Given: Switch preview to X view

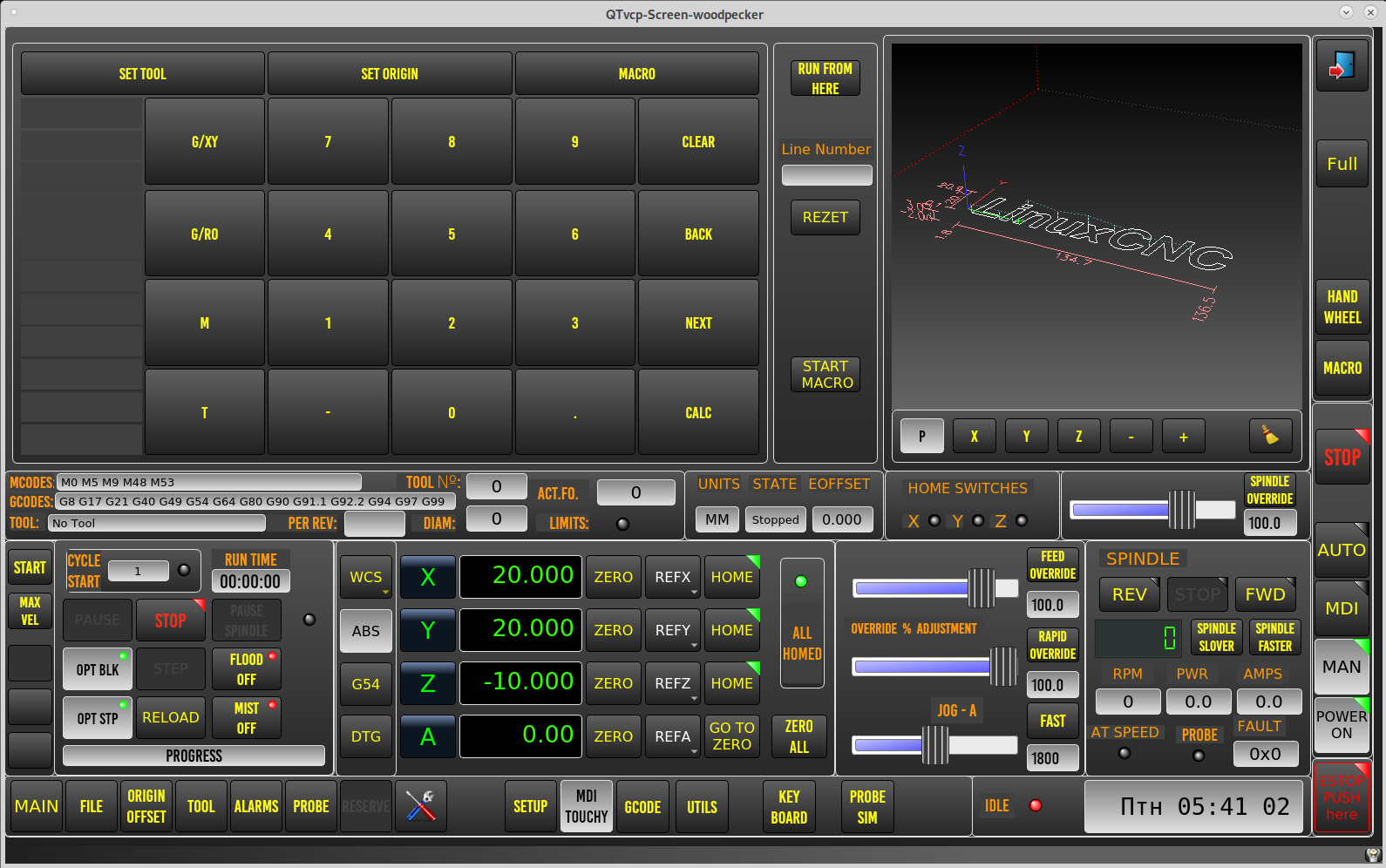Looking at the screenshot, I should point(974,436).
